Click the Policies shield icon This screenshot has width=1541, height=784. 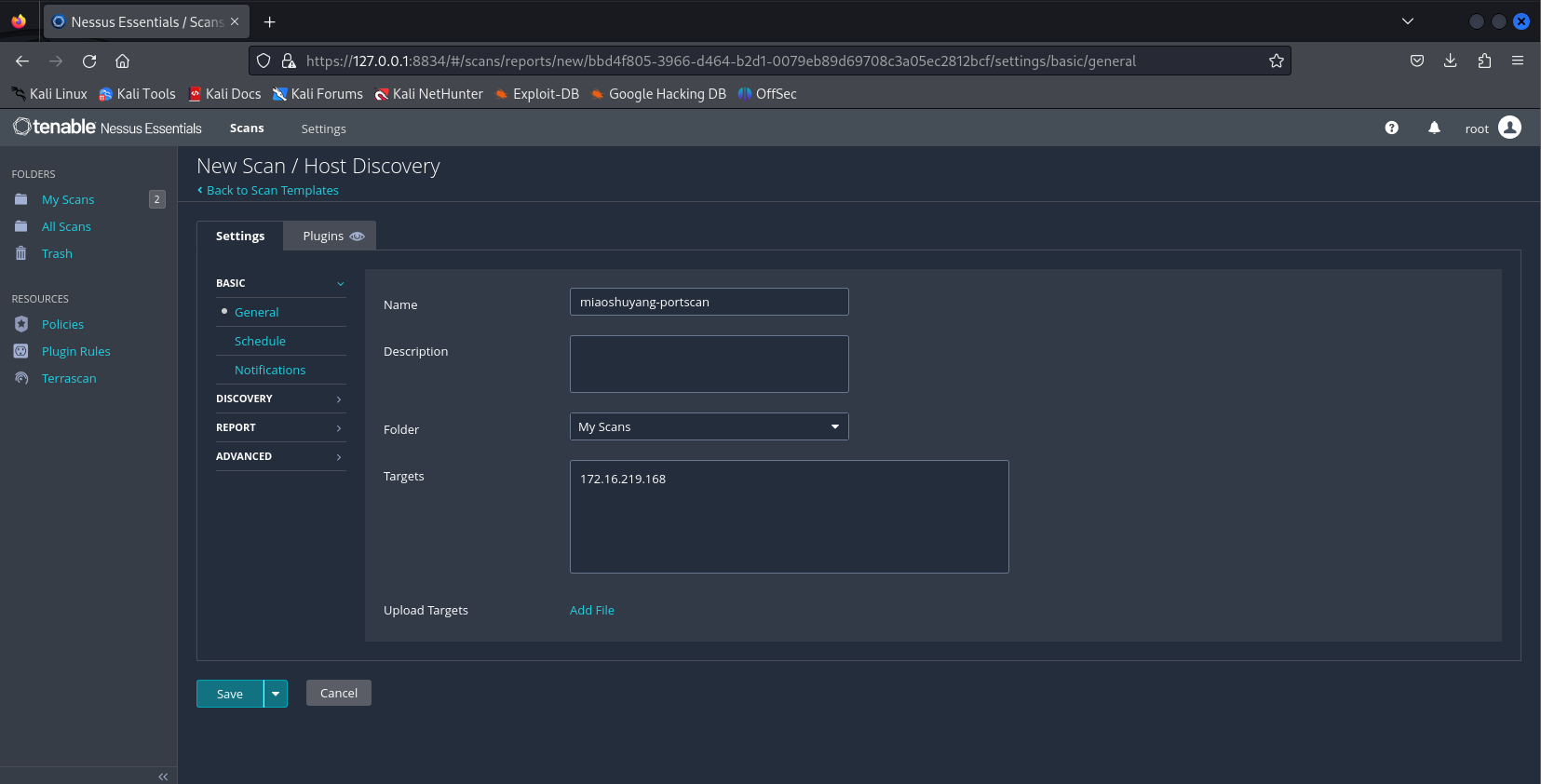tap(21, 324)
